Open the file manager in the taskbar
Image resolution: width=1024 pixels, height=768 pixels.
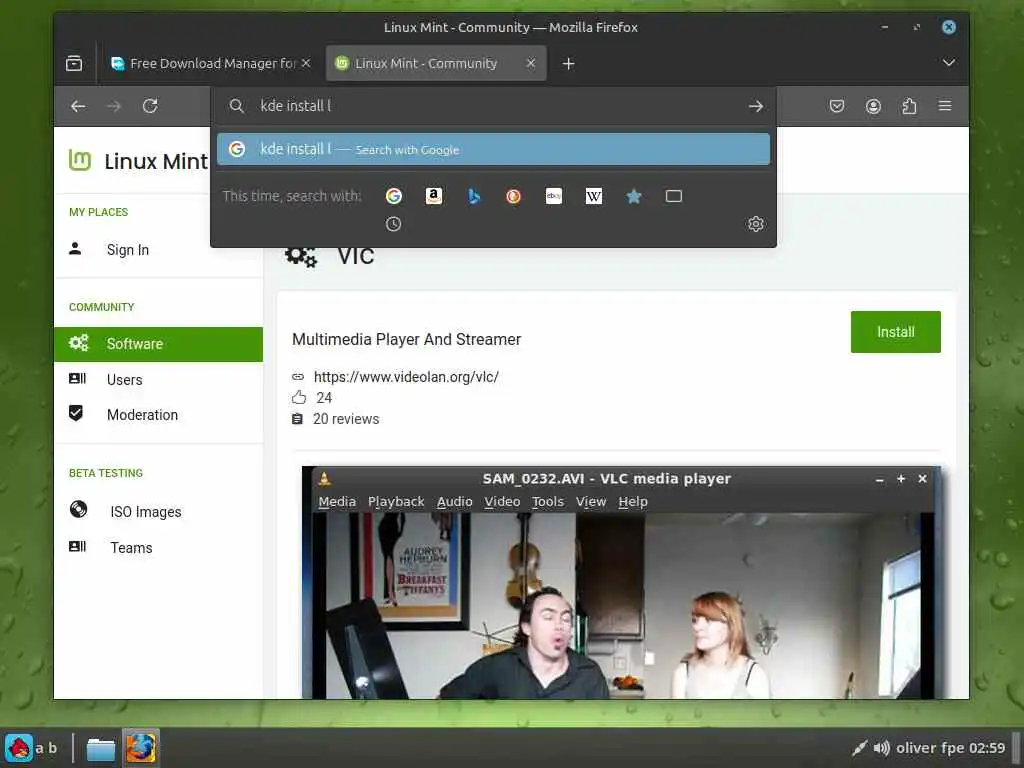point(101,749)
